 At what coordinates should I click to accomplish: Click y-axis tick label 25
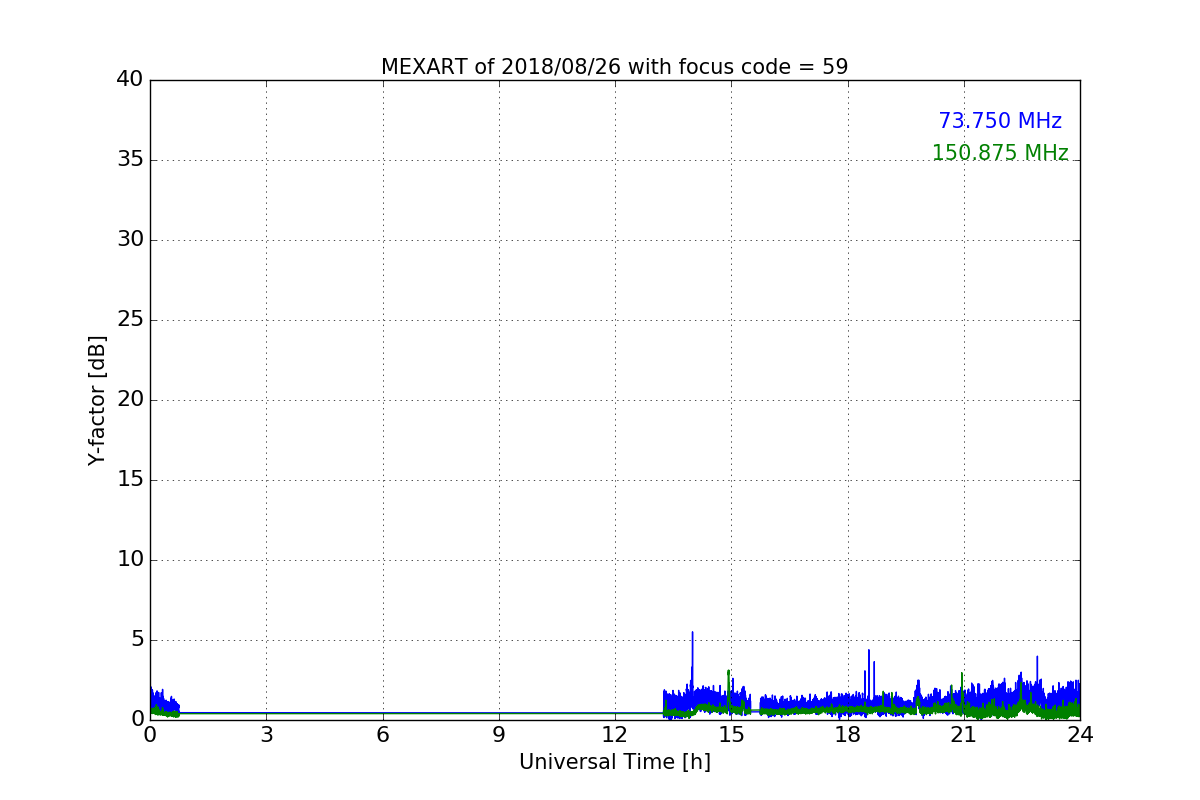pyautogui.click(x=130, y=319)
